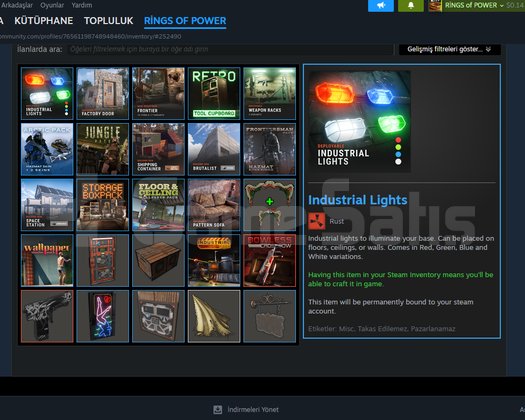The width and height of the screenshot is (525, 420).
Task: Select the Storage Box Pack item
Action: click(x=102, y=205)
